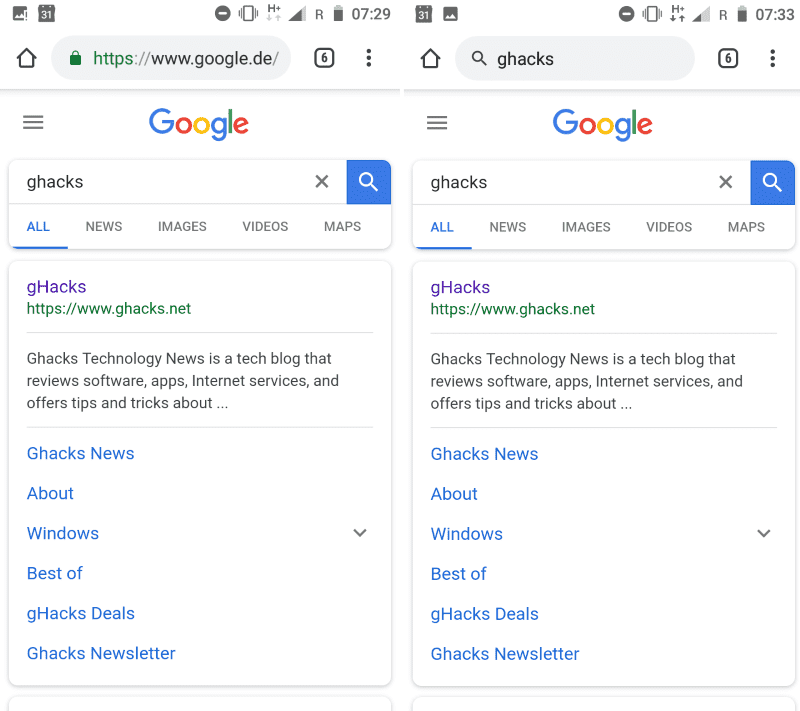Image resolution: width=800 pixels, height=711 pixels.
Task: Tap home icon in left browser toolbar
Action: [27, 59]
